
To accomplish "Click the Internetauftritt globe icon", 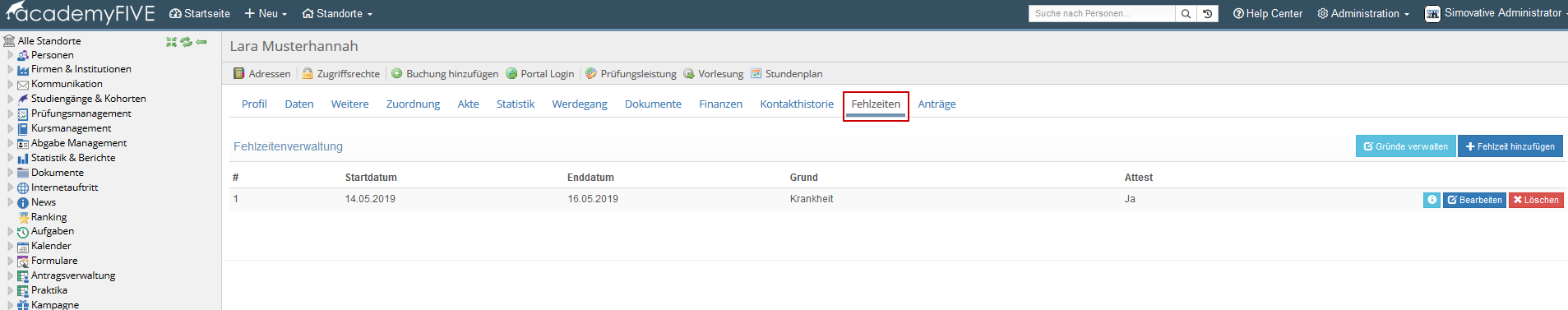I will tap(23, 188).
